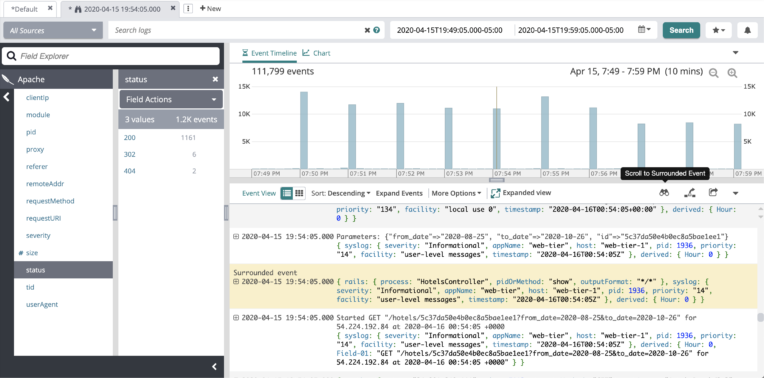Open the All Sources dropdown
This screenshot has height=378, width=764.
53,30
